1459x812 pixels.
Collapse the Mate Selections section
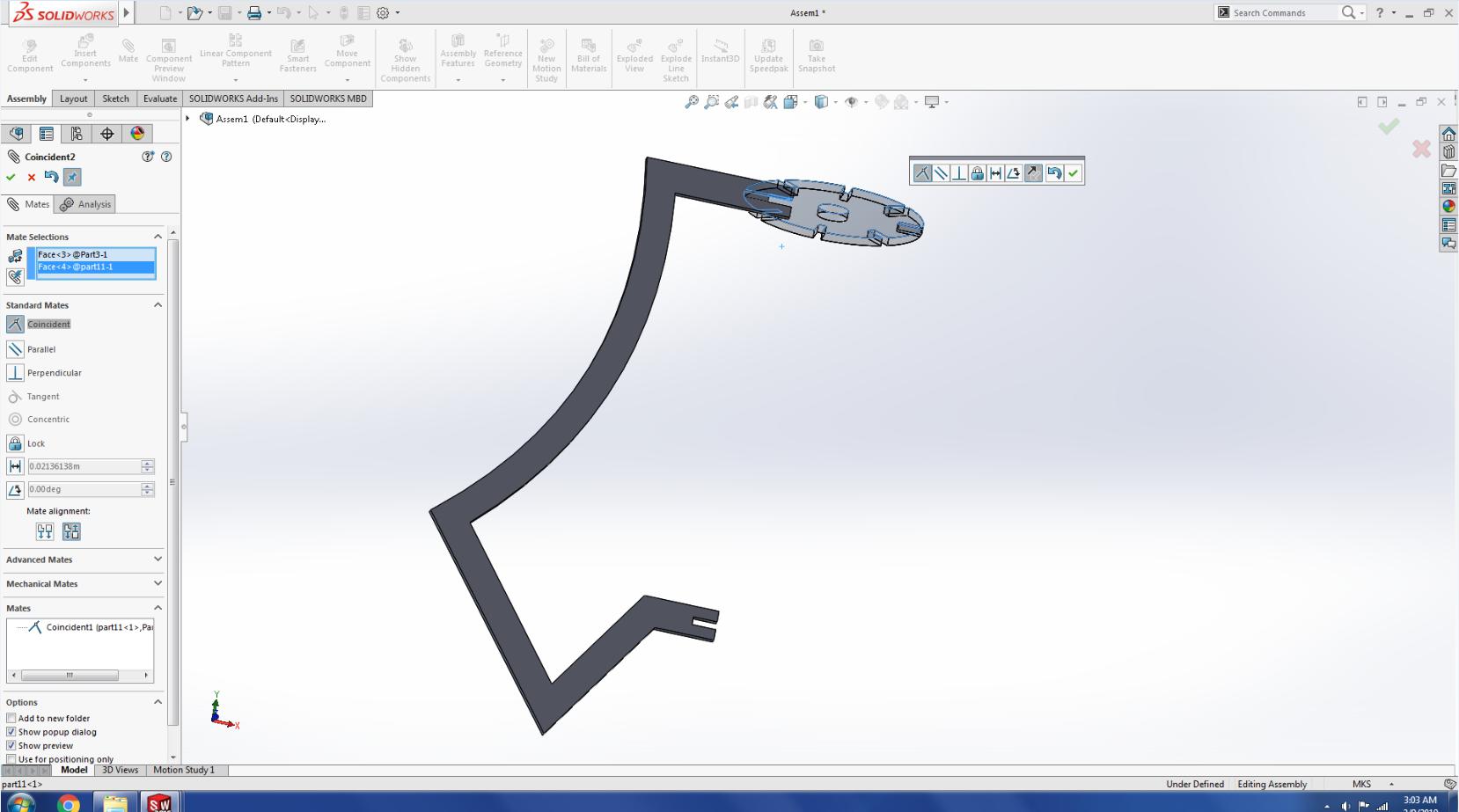point(158,237)
